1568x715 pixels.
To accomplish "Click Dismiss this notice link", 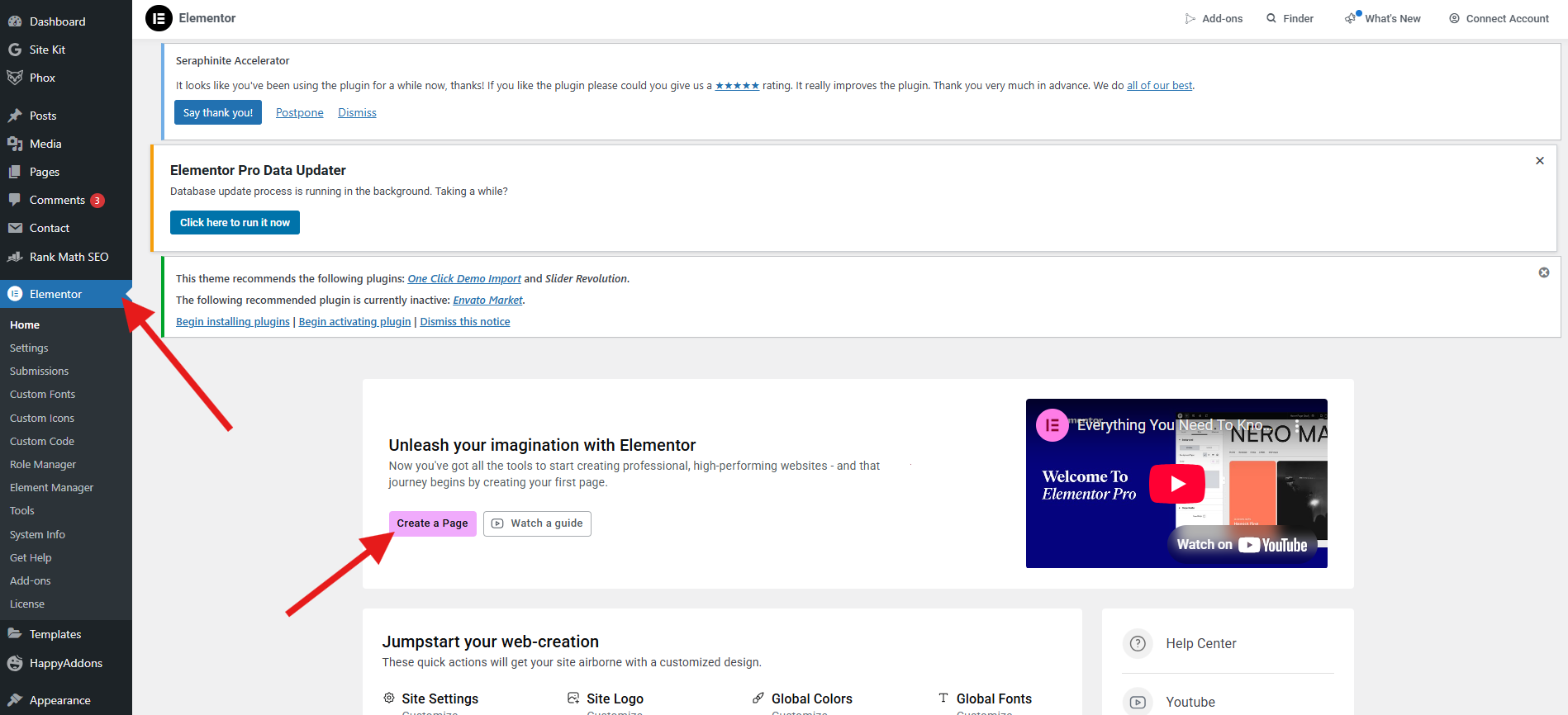I will point(465,322).
